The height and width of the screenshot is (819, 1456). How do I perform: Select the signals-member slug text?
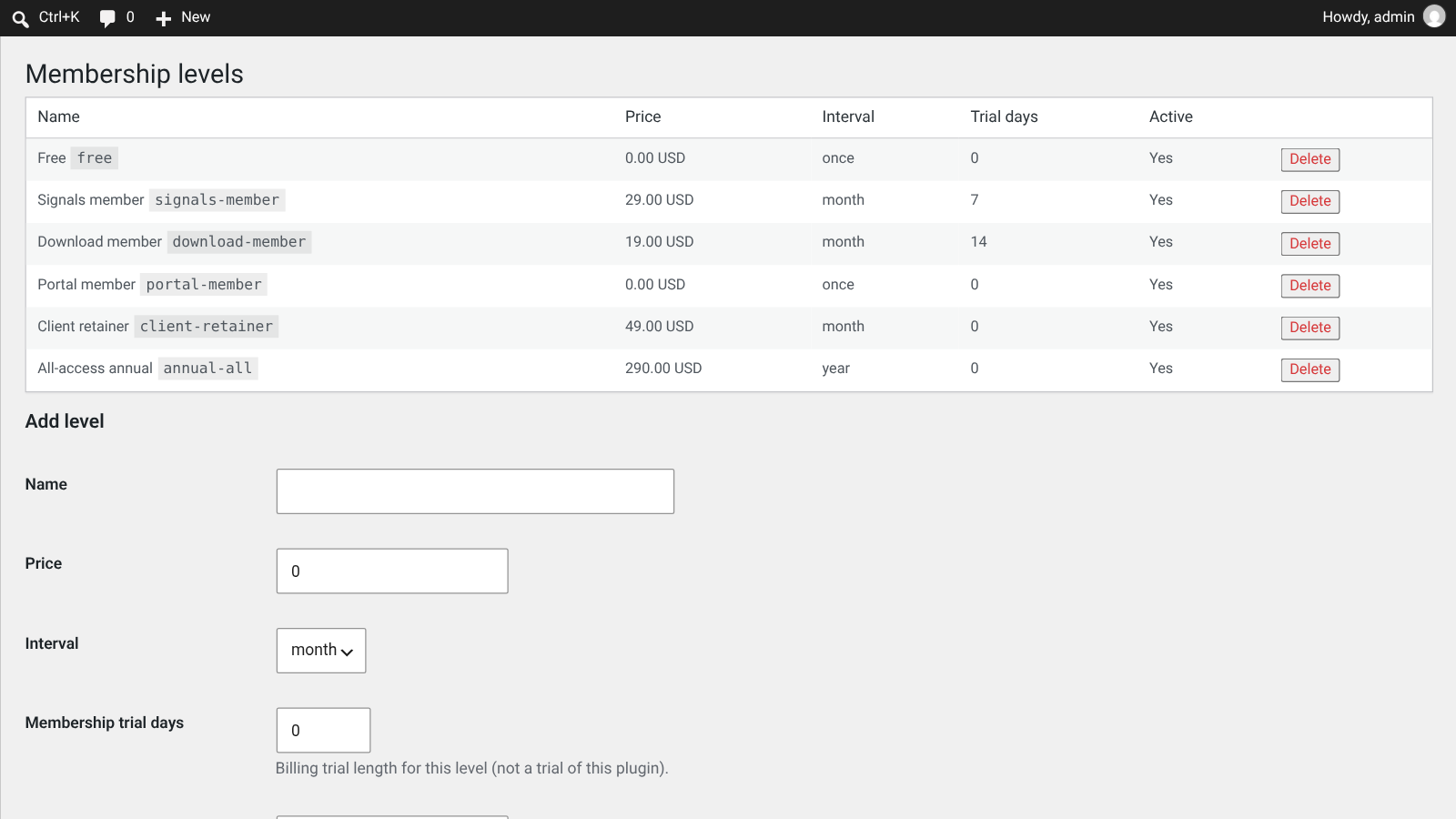[x=217, y=200]
